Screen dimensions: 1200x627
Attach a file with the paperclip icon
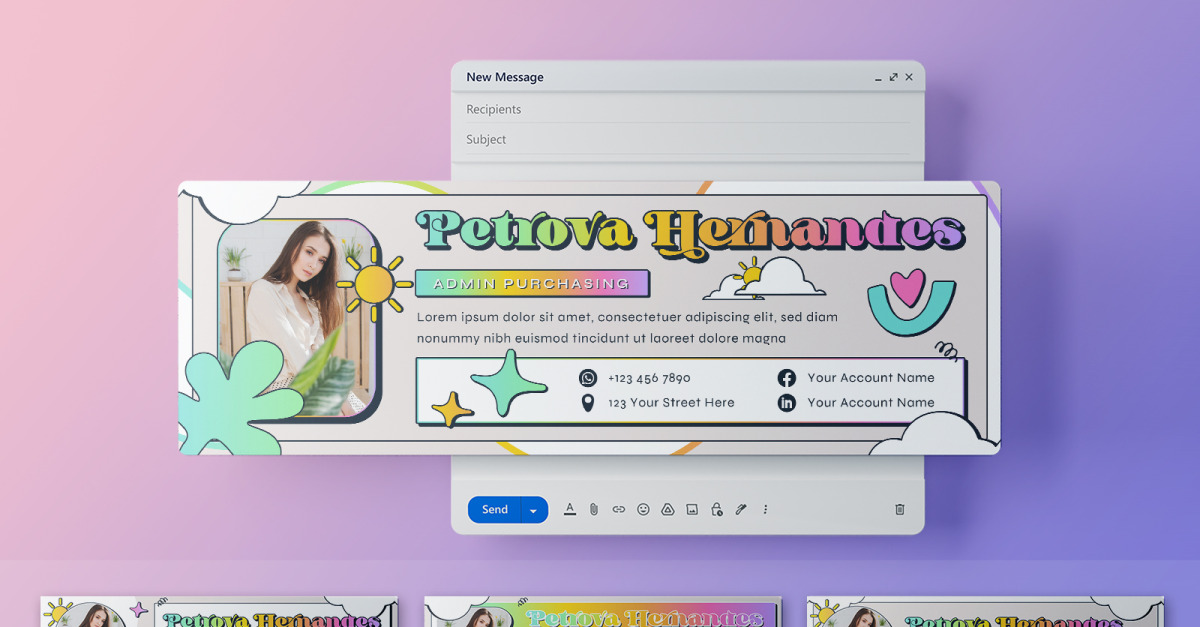pyautogui.click(x=594, y=509)
